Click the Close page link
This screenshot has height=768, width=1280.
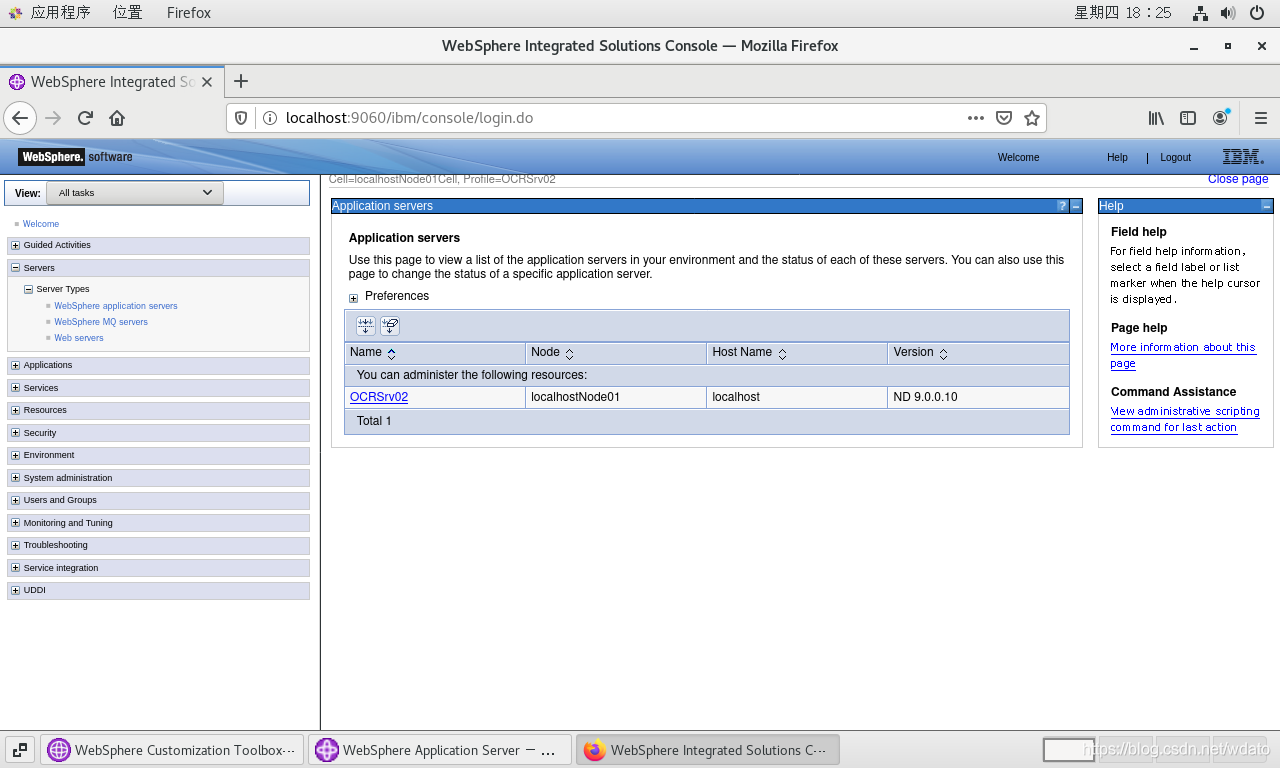(1238, 179)
